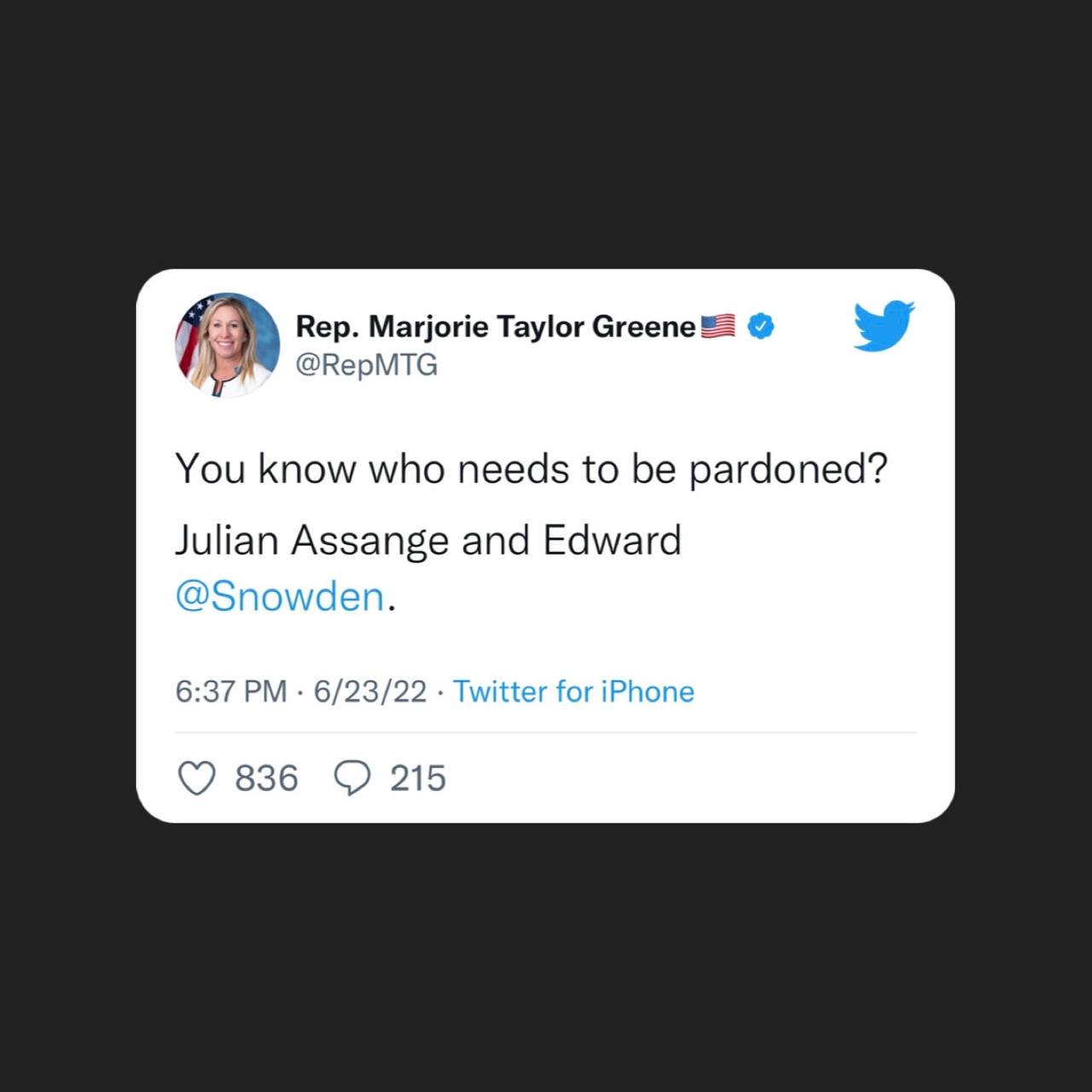
Task: Click the @RepMTG handle
Action: pos(366,365)
